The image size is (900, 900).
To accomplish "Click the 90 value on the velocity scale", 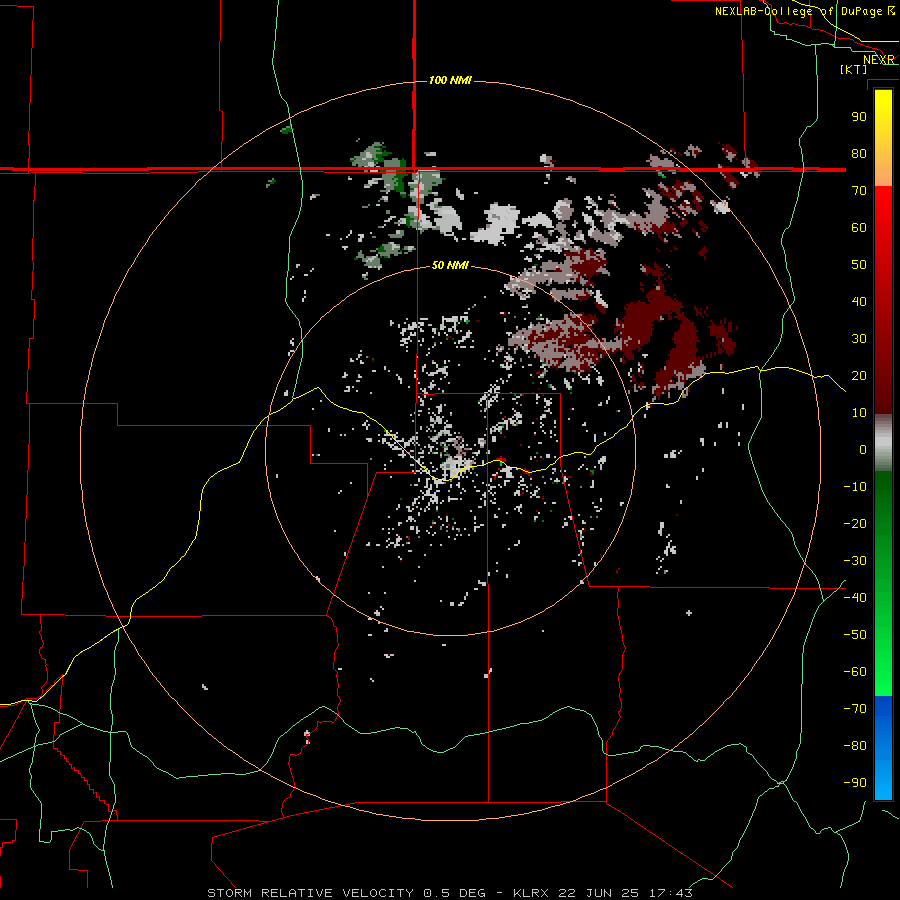I will [859, 117].
